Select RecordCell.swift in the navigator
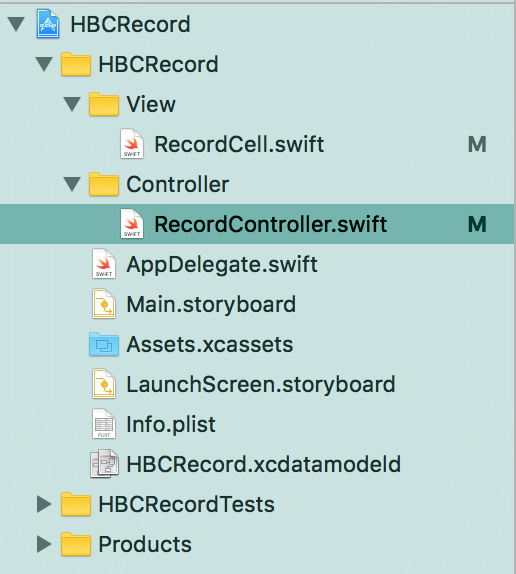The height and width of the screenshot is (574, 516). click(x=239, y=144)
